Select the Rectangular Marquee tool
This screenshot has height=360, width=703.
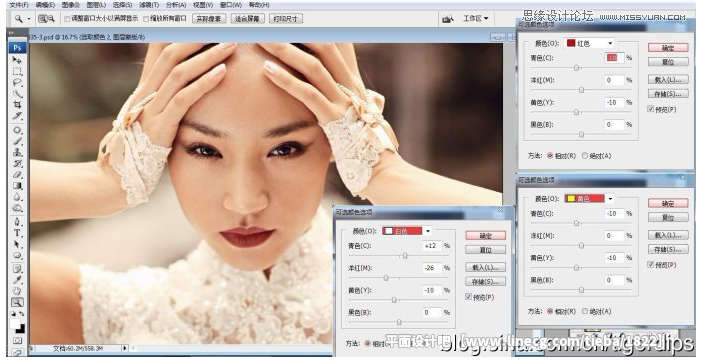(17, 71)
